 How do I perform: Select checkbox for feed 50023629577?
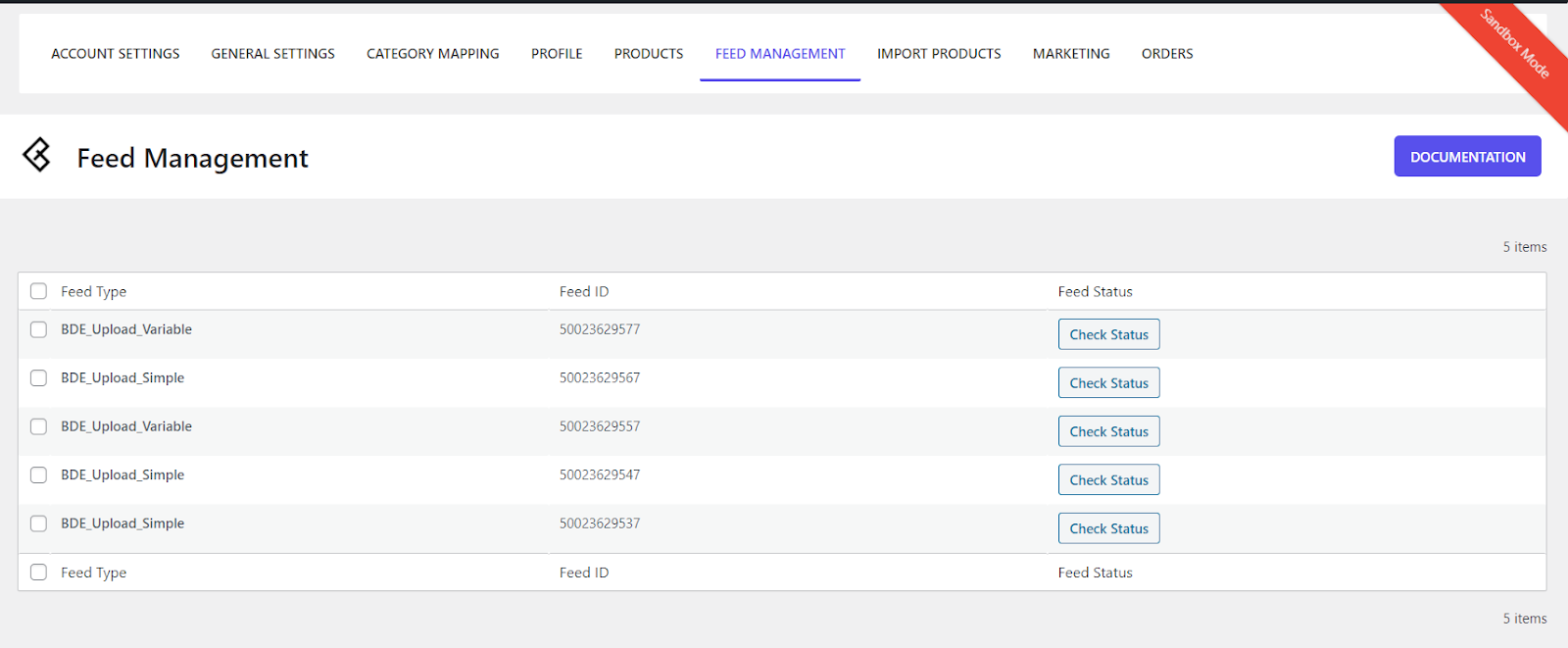pyautogui.click(x=38, y=329)
